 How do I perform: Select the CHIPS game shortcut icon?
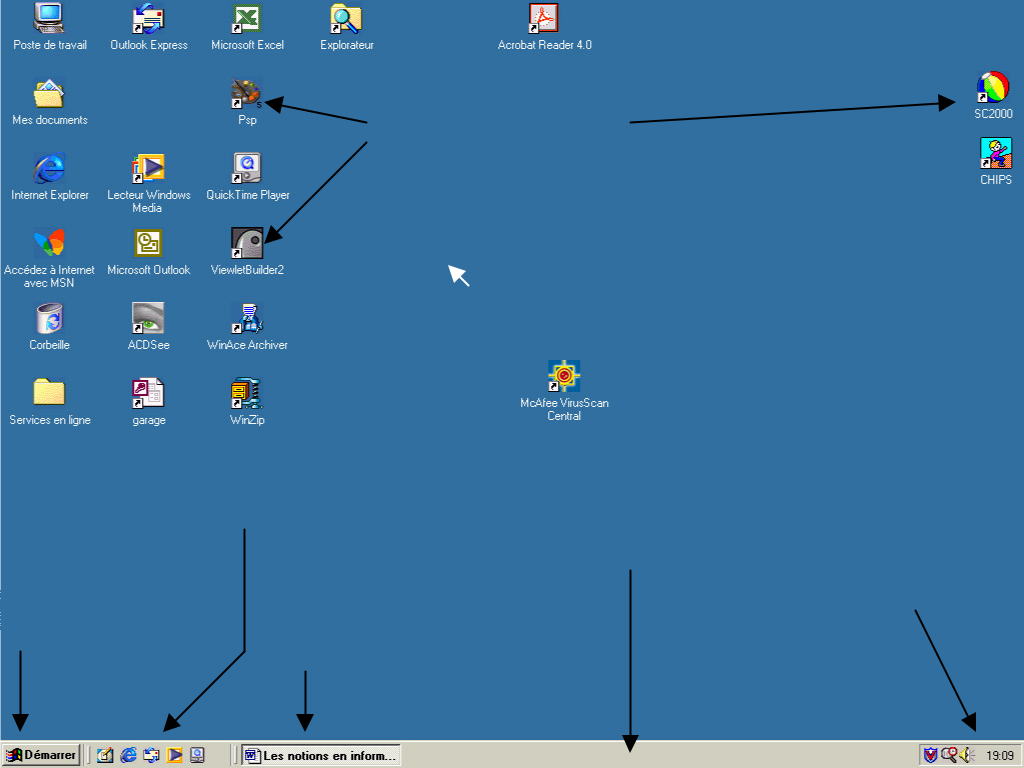pos(995,154)
